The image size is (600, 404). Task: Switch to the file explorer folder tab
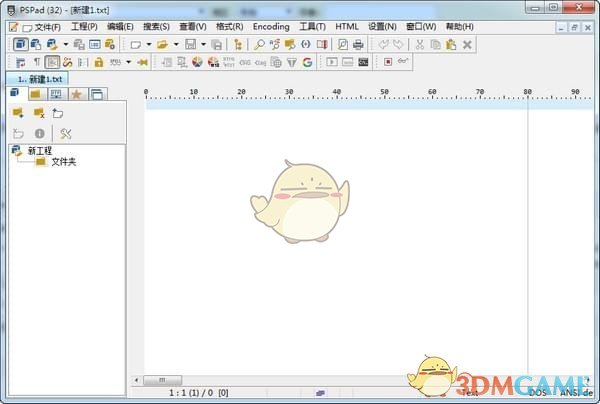37,94
